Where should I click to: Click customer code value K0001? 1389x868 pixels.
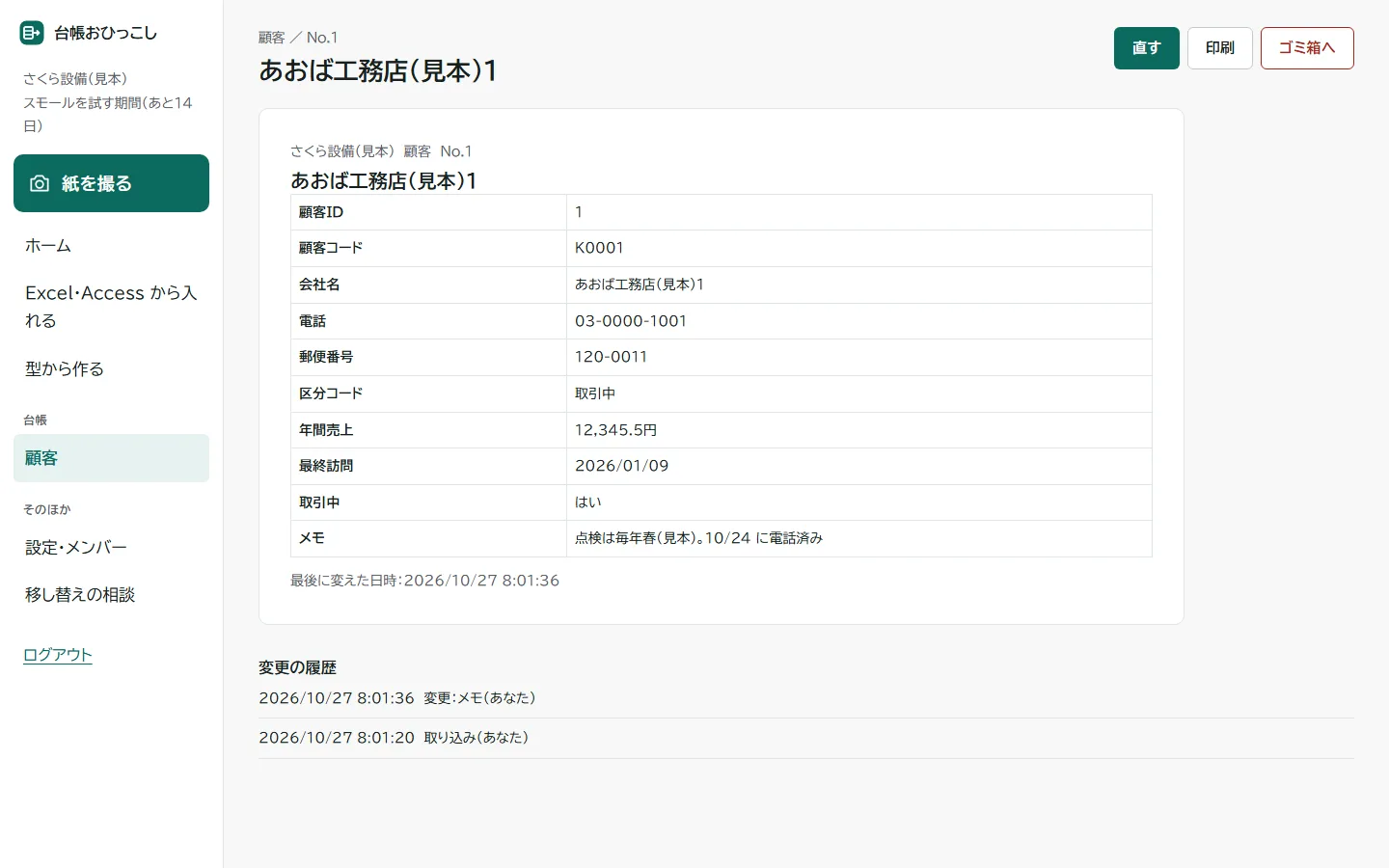tap(599, 248)
